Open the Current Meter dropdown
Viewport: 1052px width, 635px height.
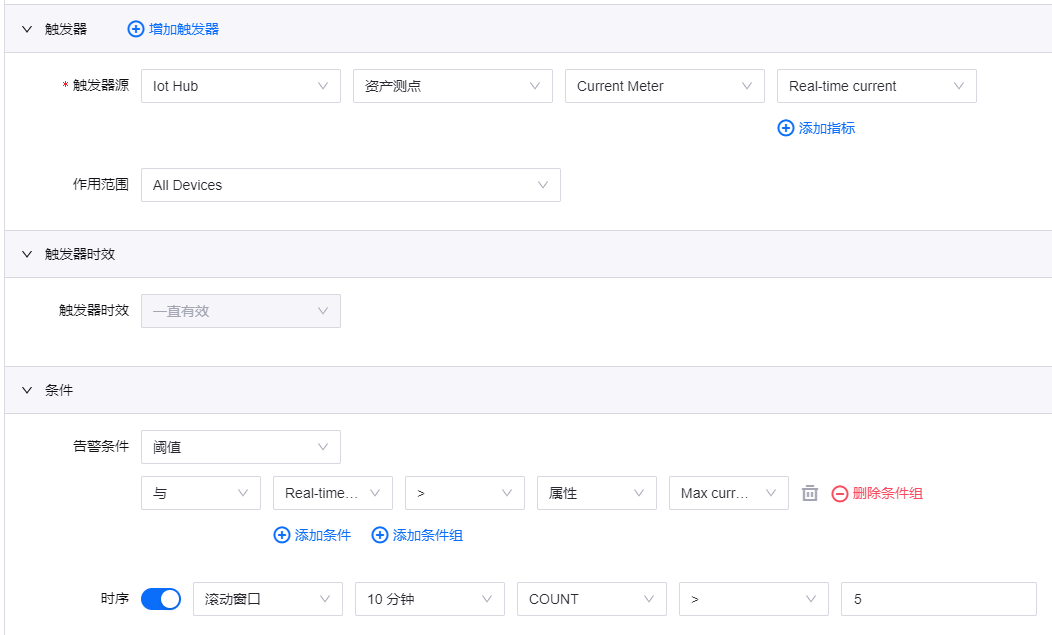[x=664, y=86]
